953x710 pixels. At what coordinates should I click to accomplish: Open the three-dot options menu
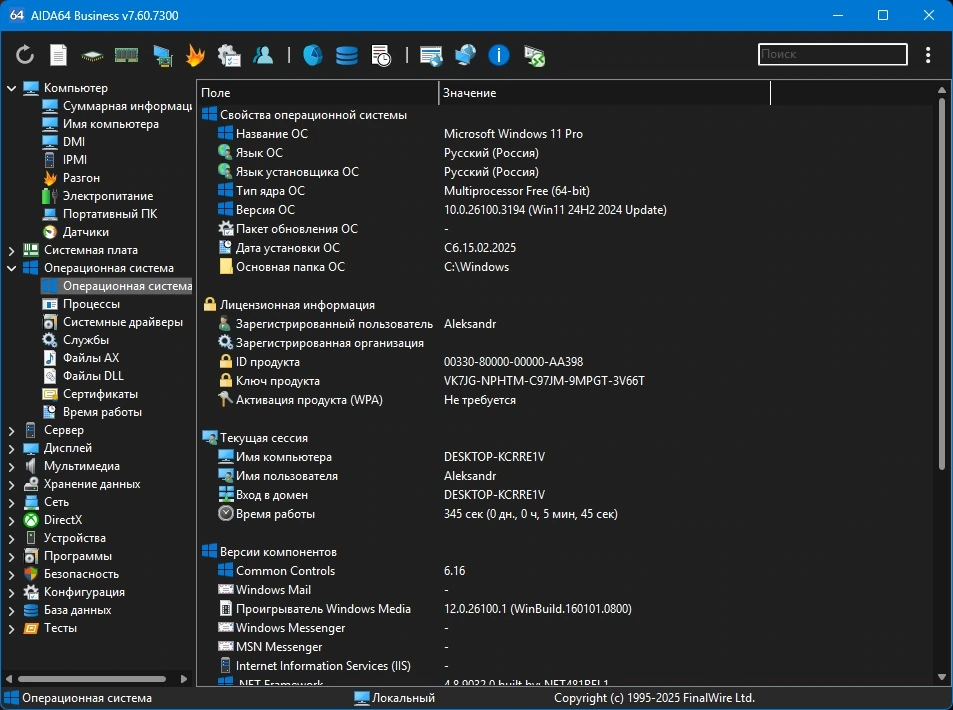(927, 55)
